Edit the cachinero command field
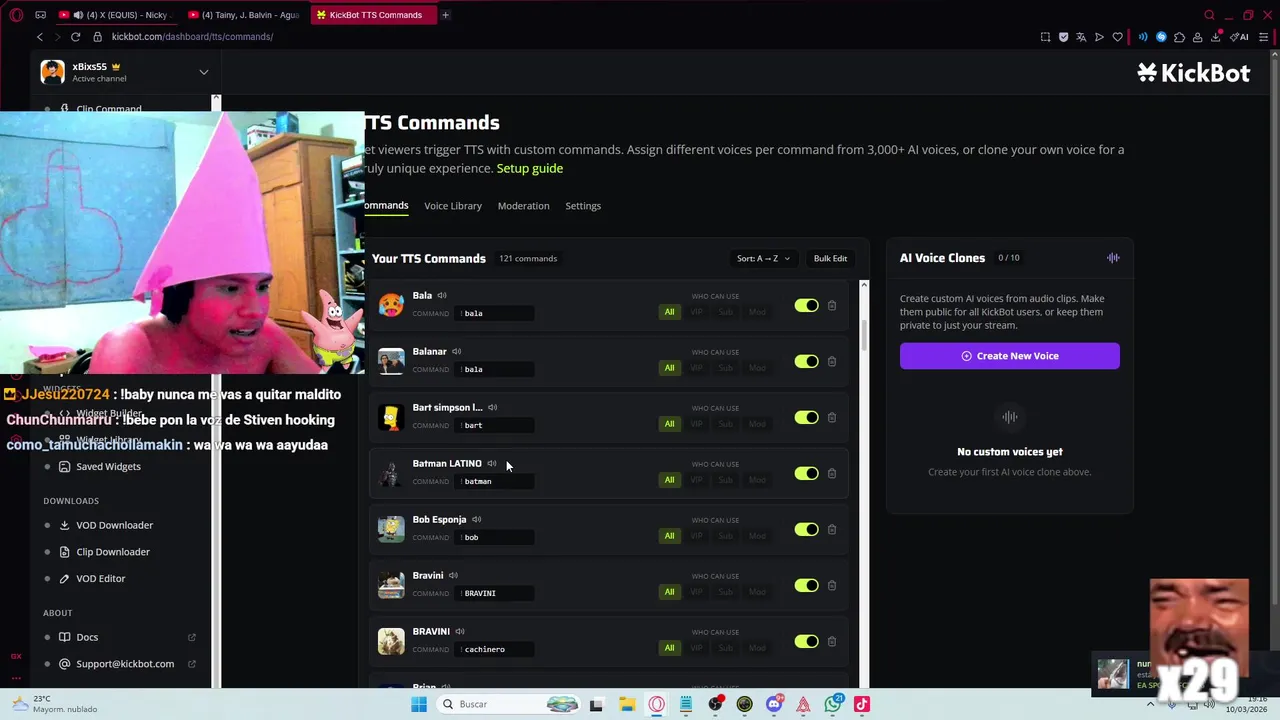 click(x=496, y=649)
